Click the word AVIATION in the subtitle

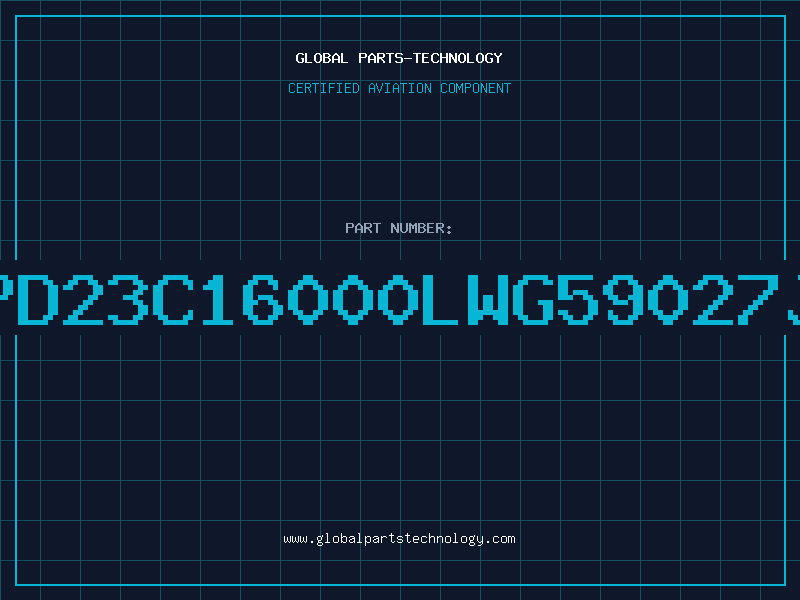(399, 88)
